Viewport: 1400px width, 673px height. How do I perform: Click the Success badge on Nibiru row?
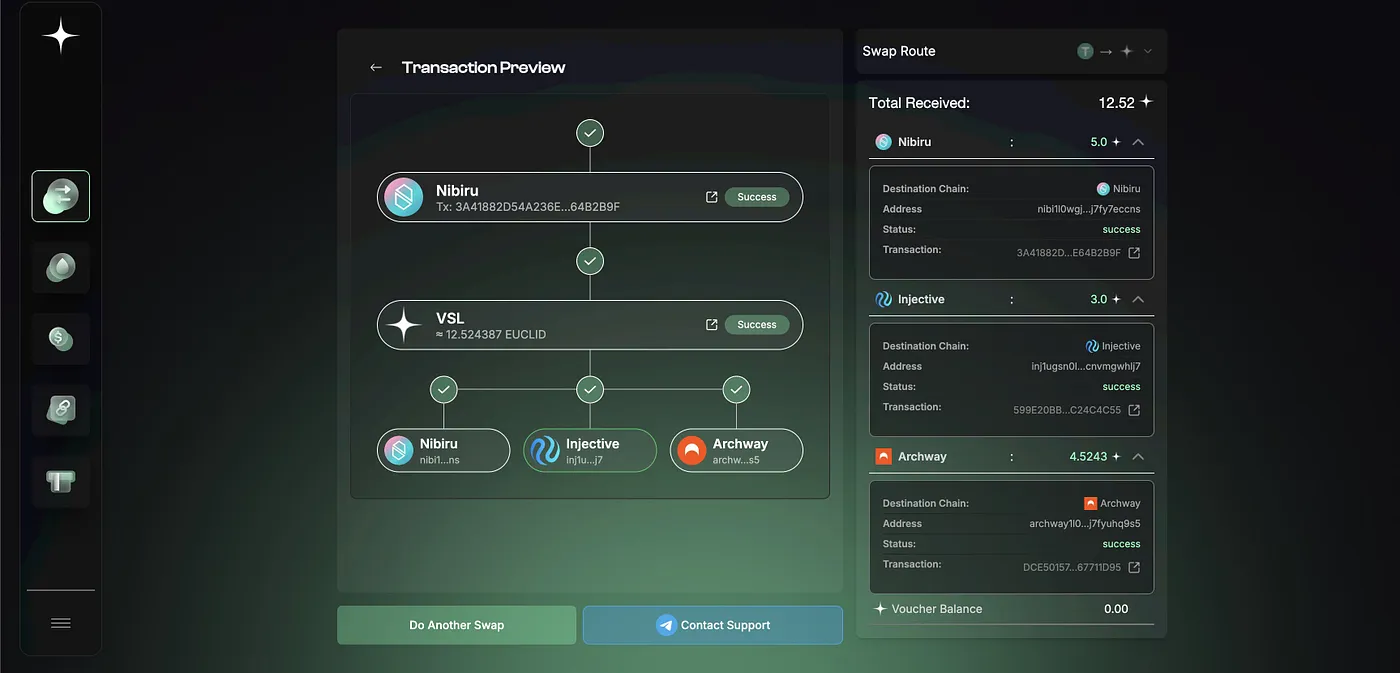[x=756, y=196]
